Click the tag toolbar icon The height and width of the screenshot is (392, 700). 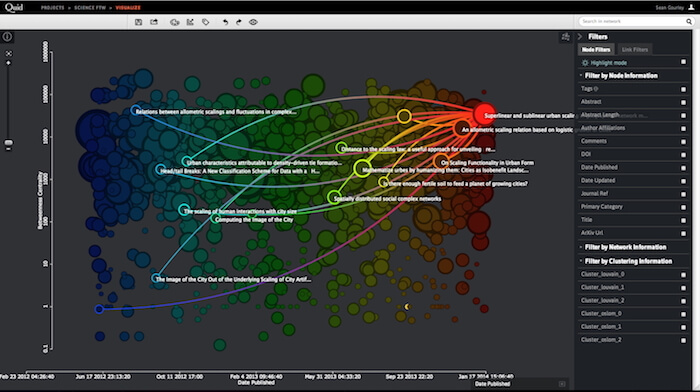[x=205, y=22]
